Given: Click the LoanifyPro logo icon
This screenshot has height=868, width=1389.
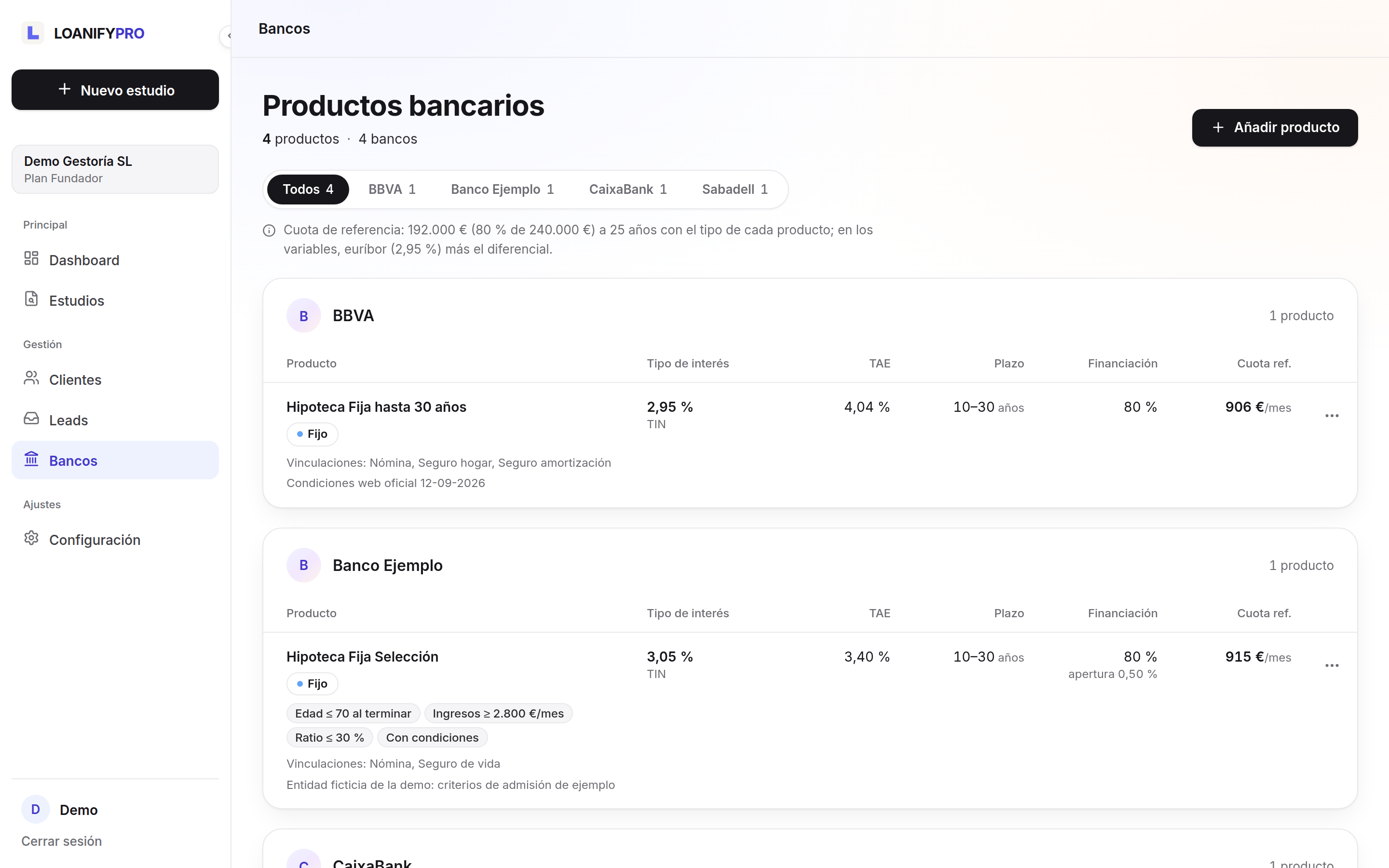Looking at the screenshot, I should (33, 33).
